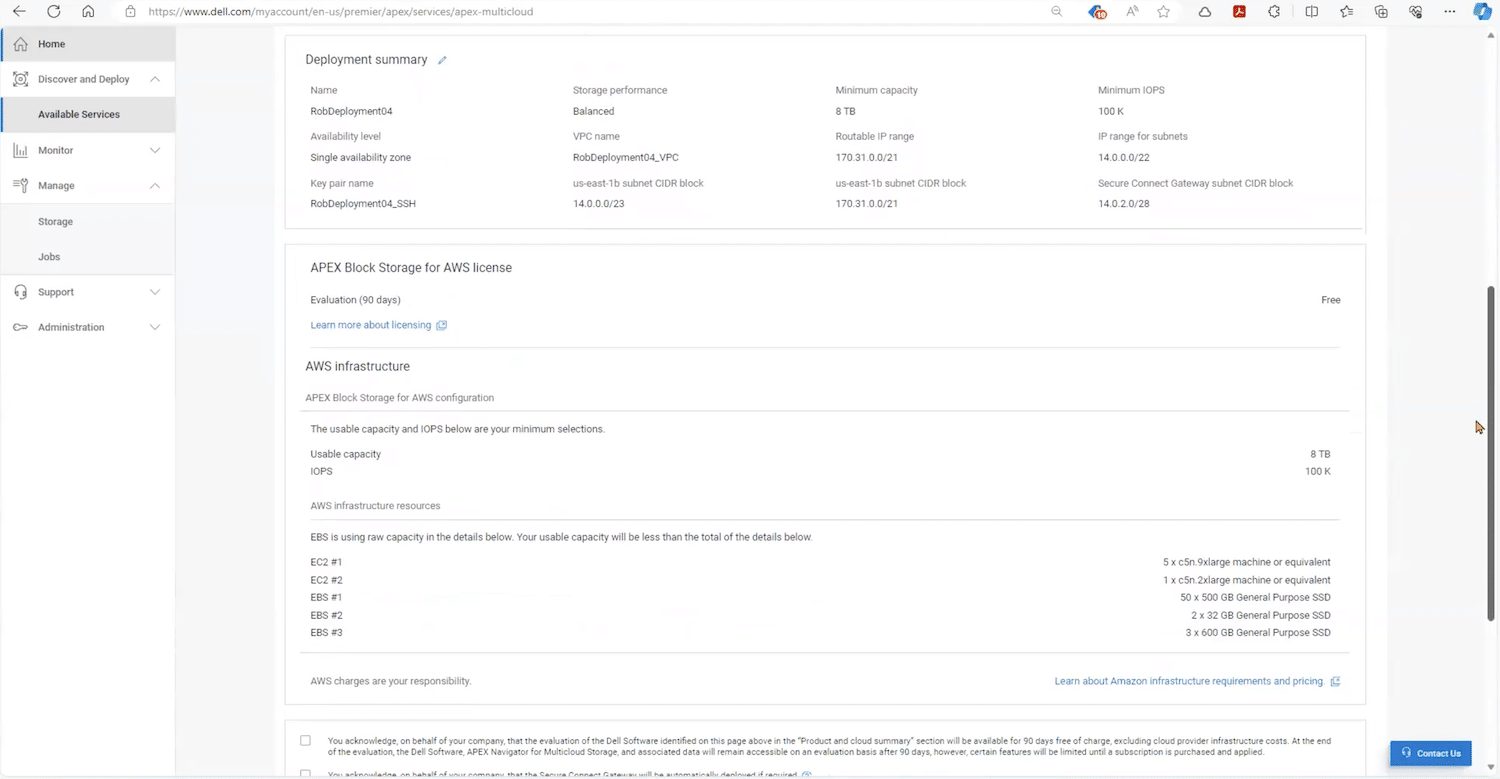Click 50 x 500 GB General Purpose SSD
Viewport: 1500px width, 779px height.
[x=1255, y=597]
